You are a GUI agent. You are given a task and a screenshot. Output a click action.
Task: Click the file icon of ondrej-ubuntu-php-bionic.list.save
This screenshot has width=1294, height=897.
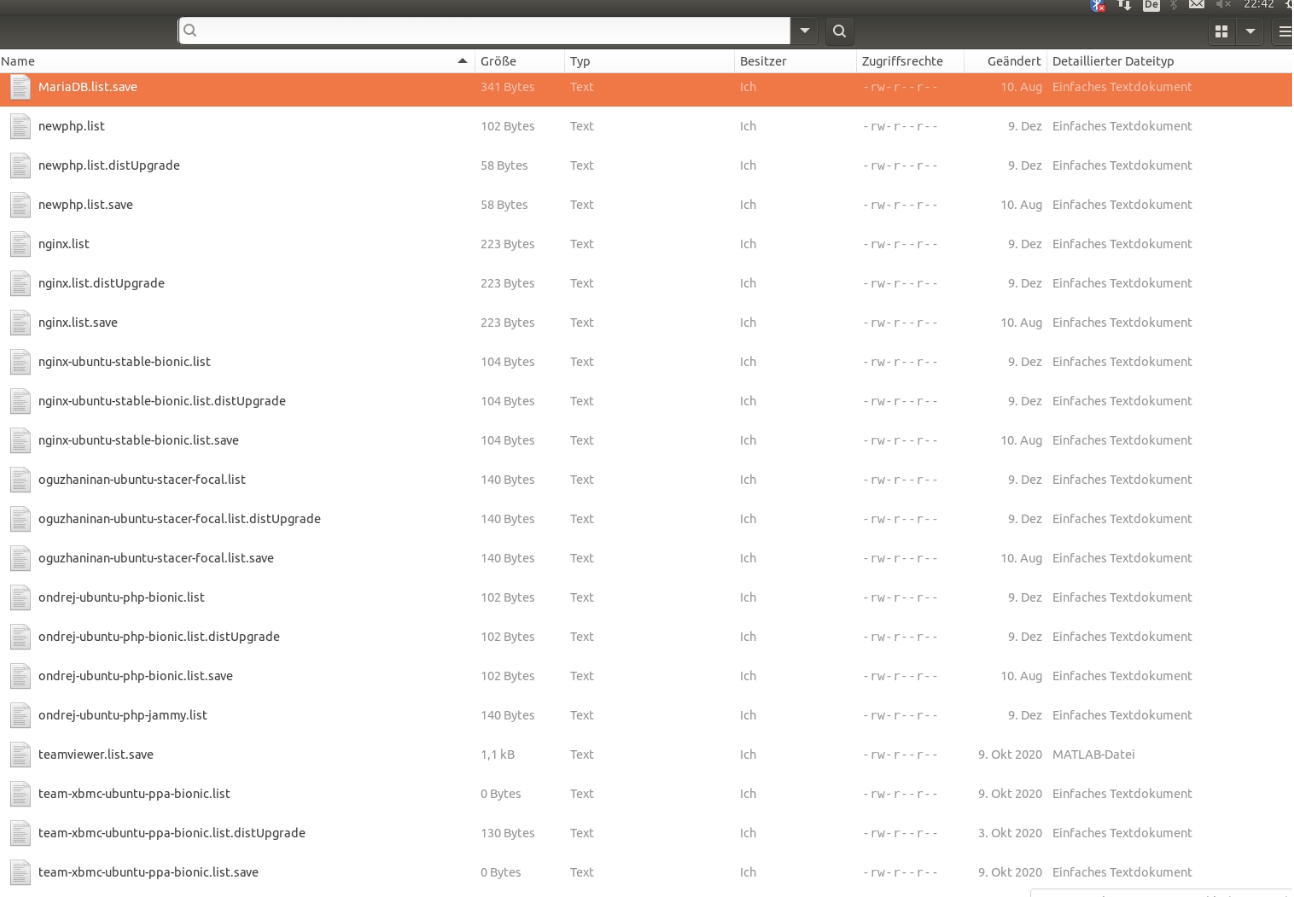[20, 676]
